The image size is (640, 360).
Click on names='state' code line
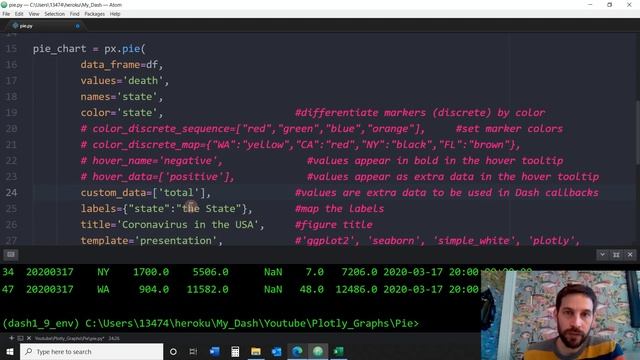(122, 97)
